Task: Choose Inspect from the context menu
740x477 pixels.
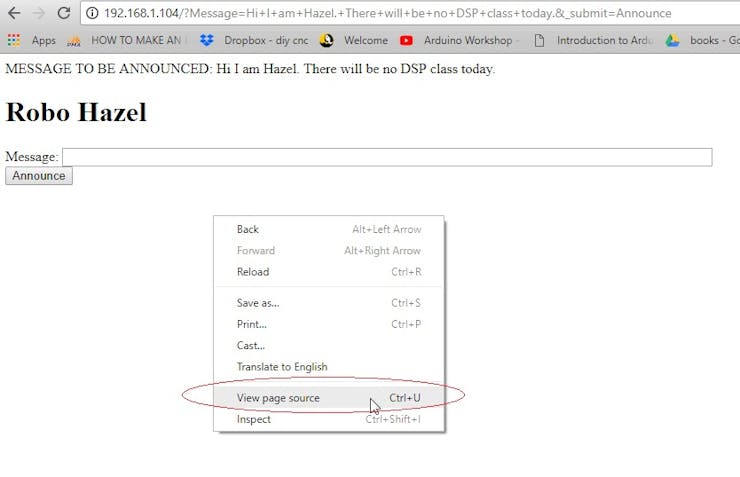Action: pos(329,419)
